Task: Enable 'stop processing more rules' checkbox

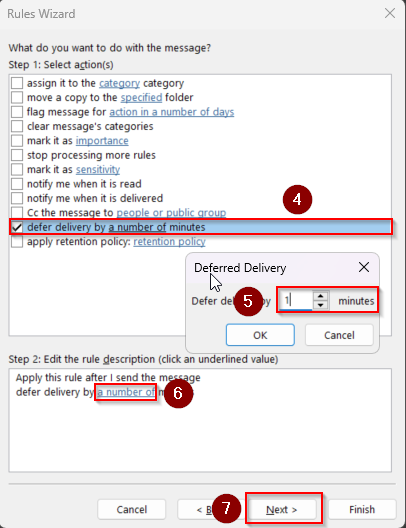Action: pos(17,155)
